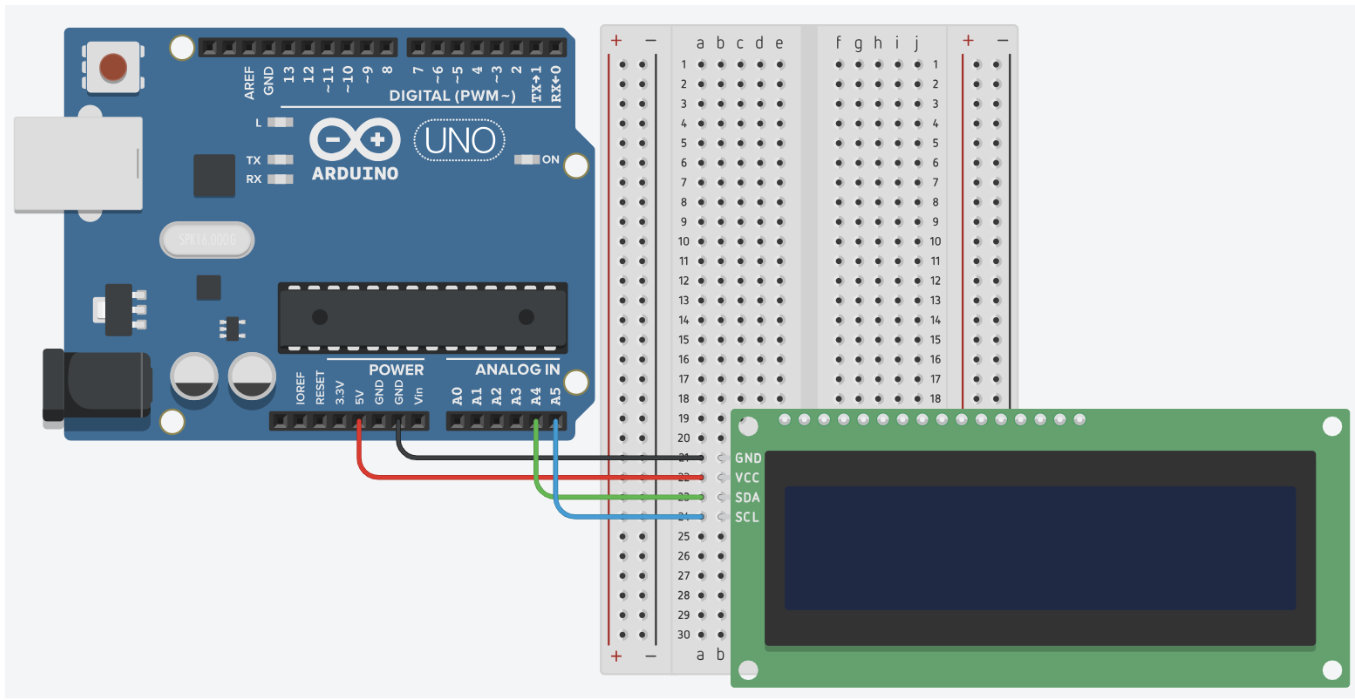
Task: Click the top-right red plus rail marker
Action: pyautogui.click(x=968, y=40)
